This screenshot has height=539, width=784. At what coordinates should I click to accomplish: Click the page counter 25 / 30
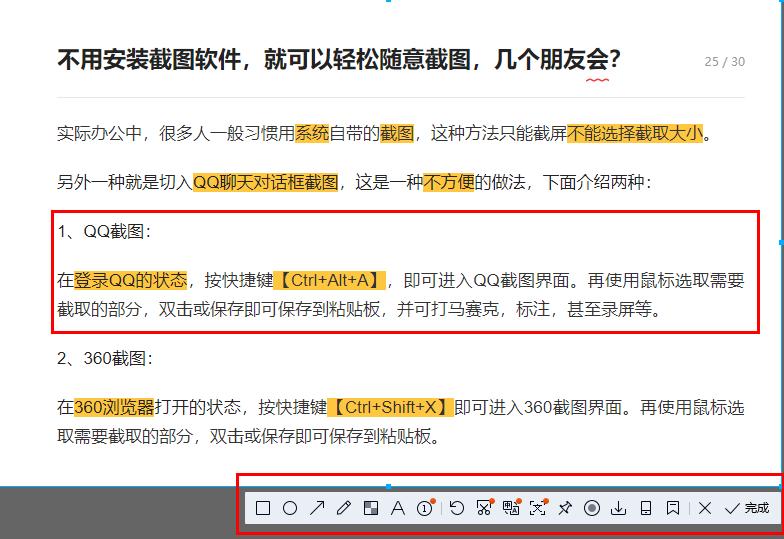724,62
